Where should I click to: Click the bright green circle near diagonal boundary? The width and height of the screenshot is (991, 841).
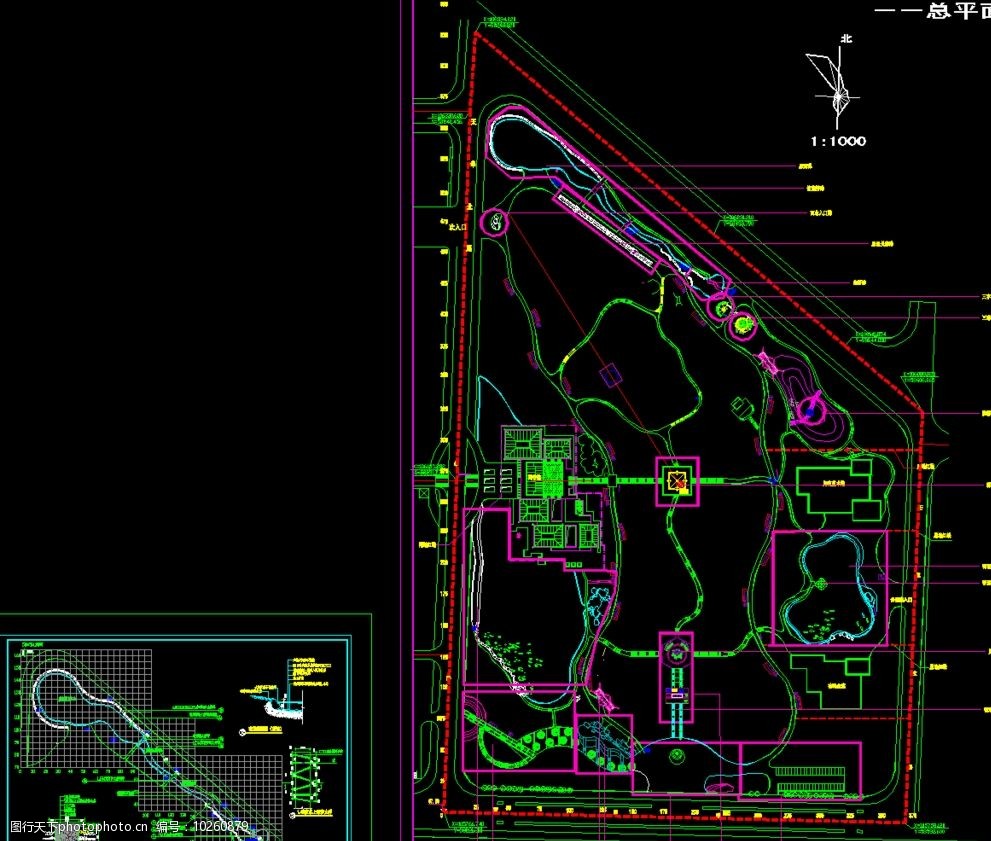pyautogui.click(x=743, y=323)
